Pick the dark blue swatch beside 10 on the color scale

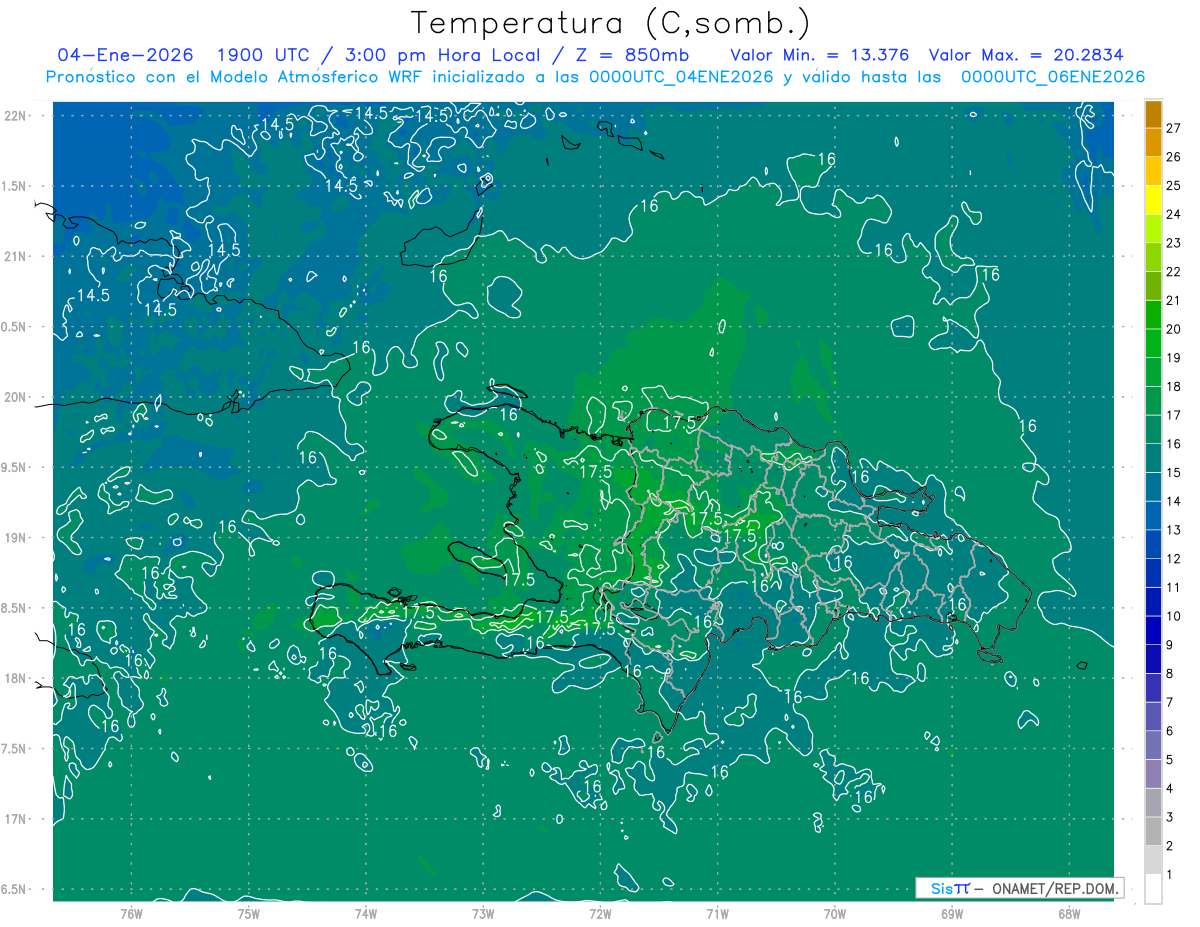(x=1153, y=602)
